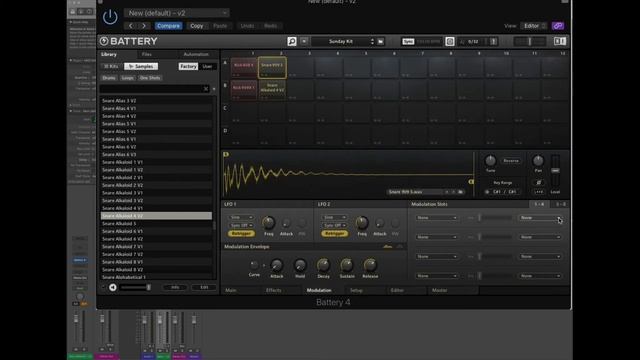
Task: Click the LFO 1 Freq knob
Action: click(x=268, y=223)
